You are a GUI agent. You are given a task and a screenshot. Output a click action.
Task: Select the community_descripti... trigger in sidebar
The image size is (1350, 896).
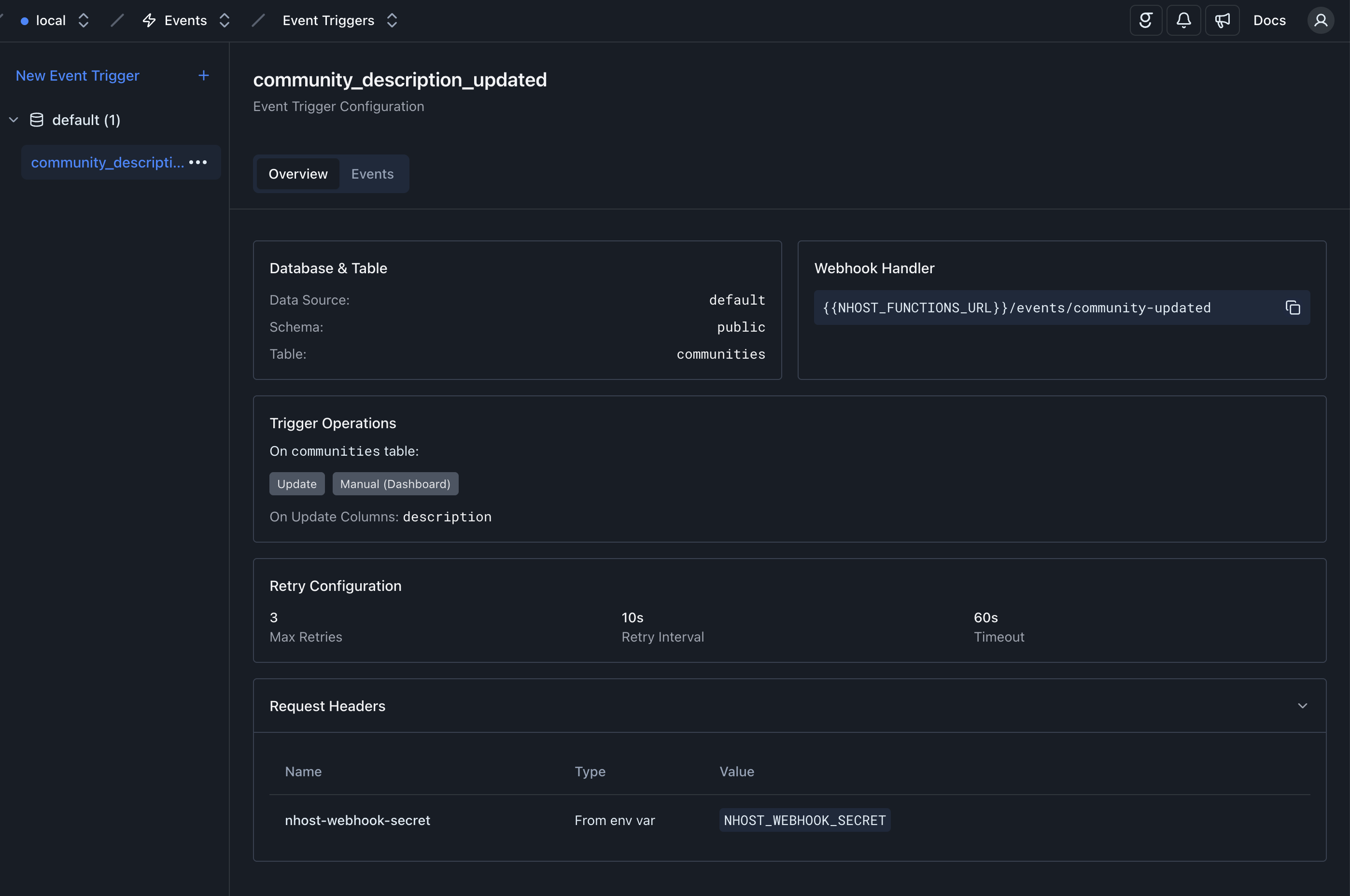tap(108, 162)
